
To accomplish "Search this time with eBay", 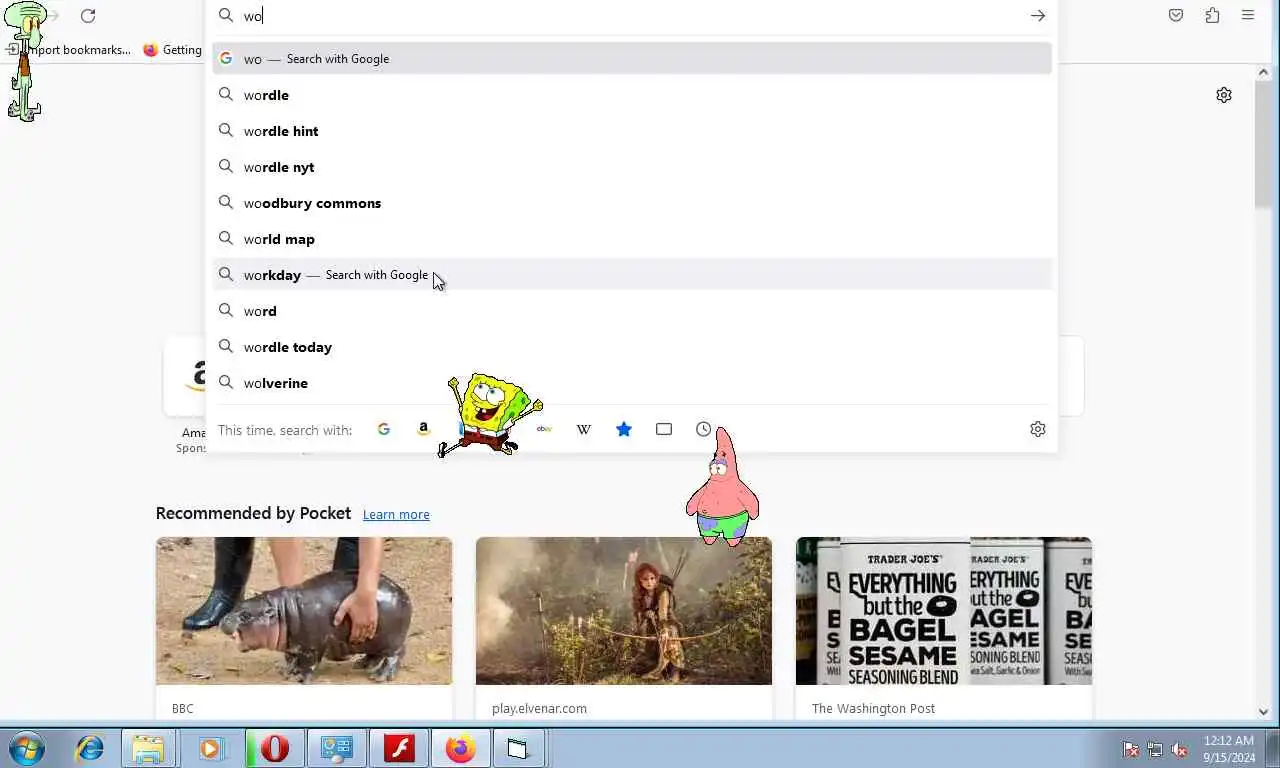I will coord(544,429).
